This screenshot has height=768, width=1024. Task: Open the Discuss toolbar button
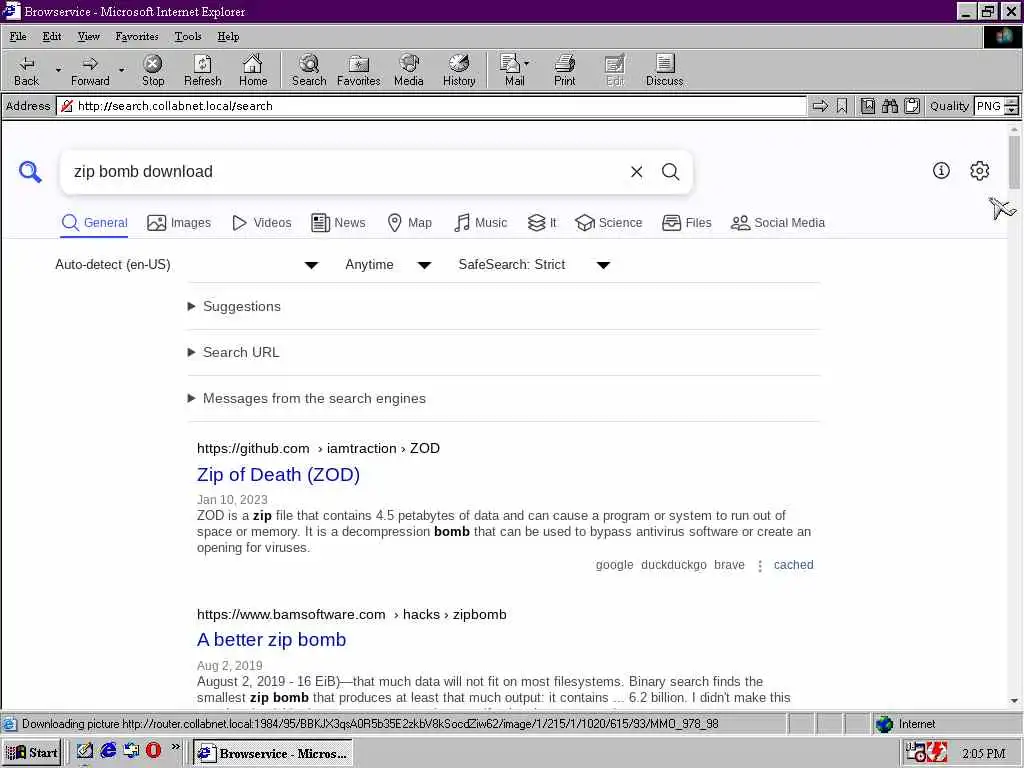click(x=665, y=71)
